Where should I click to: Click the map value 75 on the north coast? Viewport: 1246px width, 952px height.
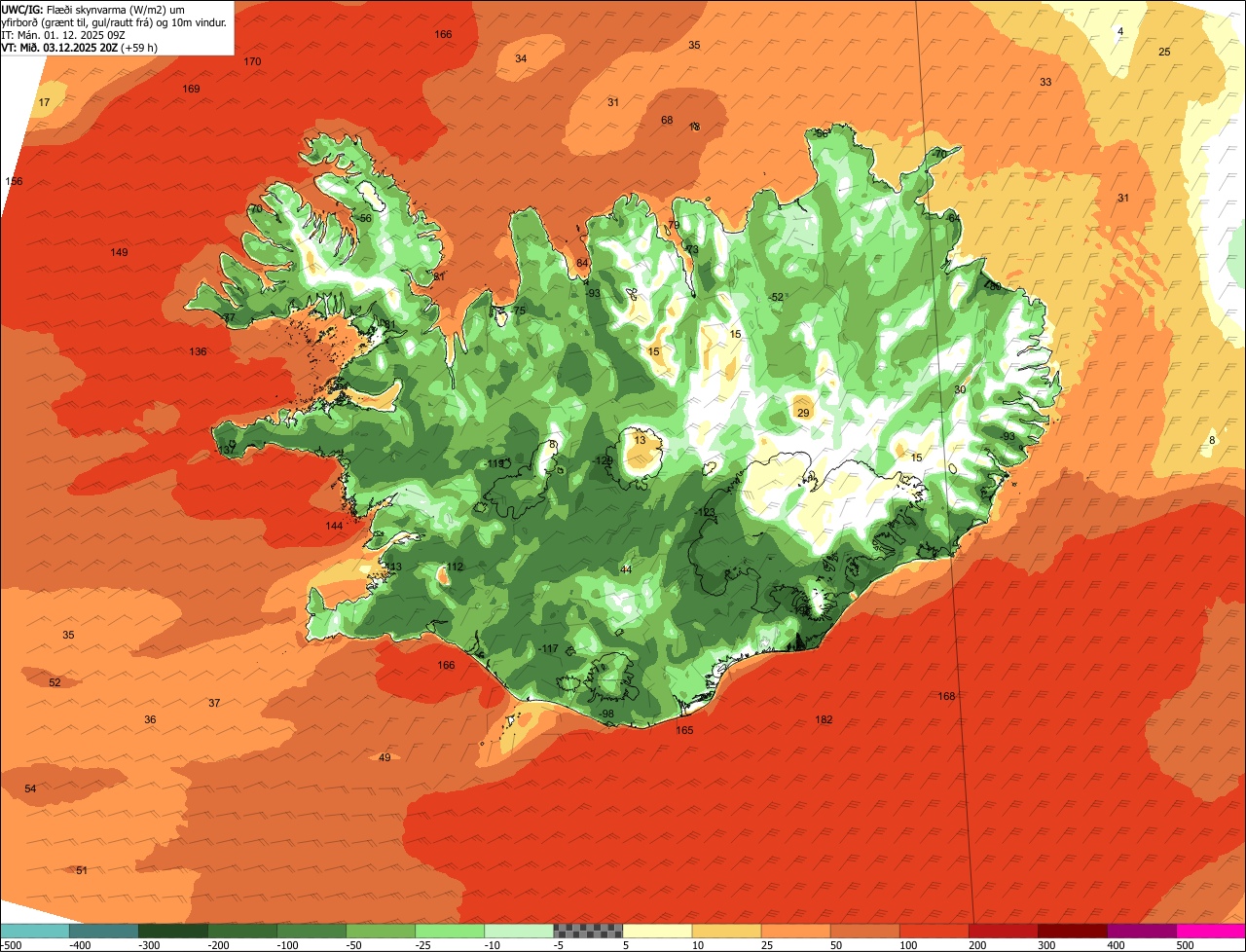520,311
